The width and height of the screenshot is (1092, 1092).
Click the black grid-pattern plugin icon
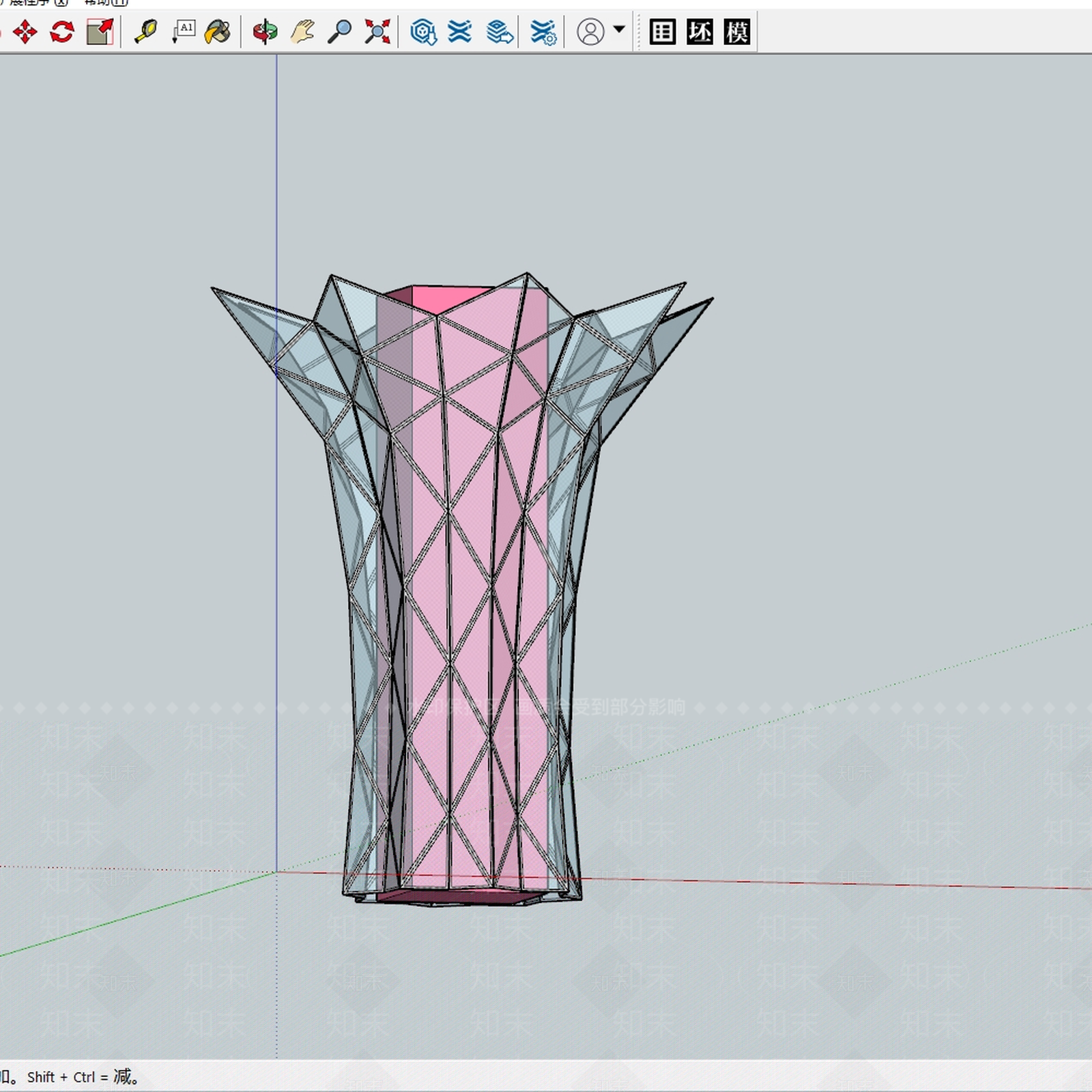pos(662,32)
